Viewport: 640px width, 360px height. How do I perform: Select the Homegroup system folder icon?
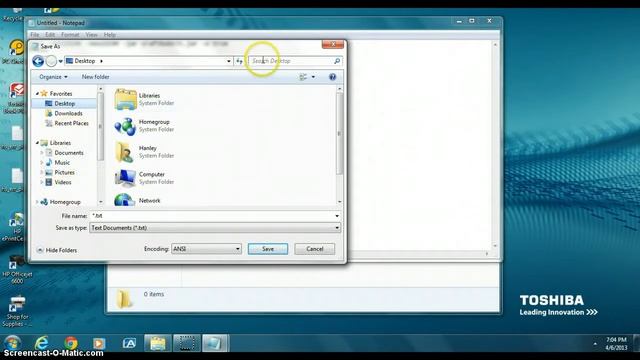pos(125,126)
